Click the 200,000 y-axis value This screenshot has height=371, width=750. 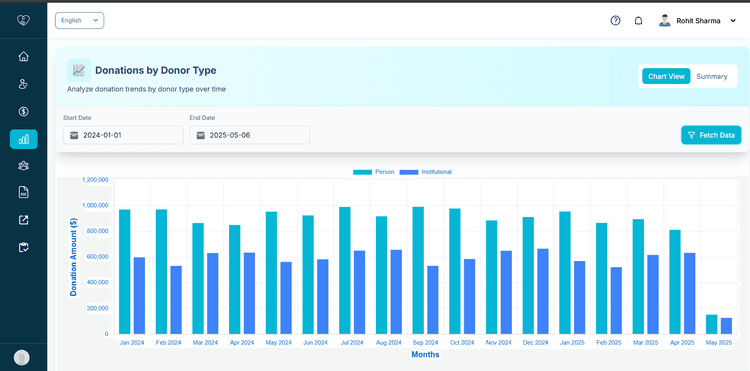pyautogui.click(x=97, y=308)
